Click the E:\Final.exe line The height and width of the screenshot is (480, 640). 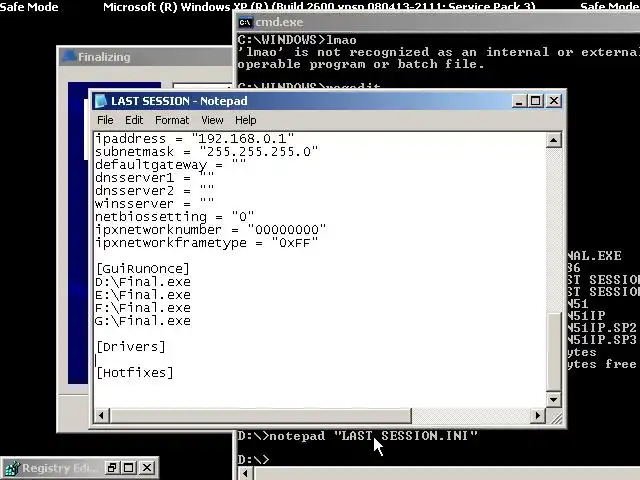[142, 295]
